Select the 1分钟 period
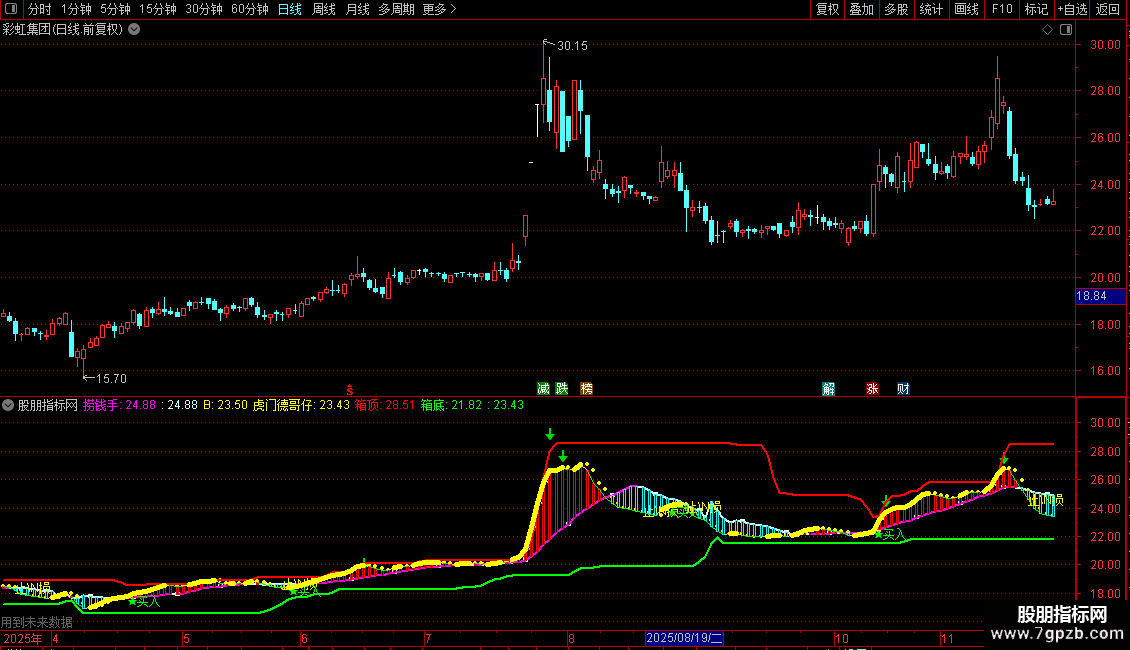Image resolution: width=1130 pixels, height=650 pixels. pyautogui.click(x=76, y=9)
